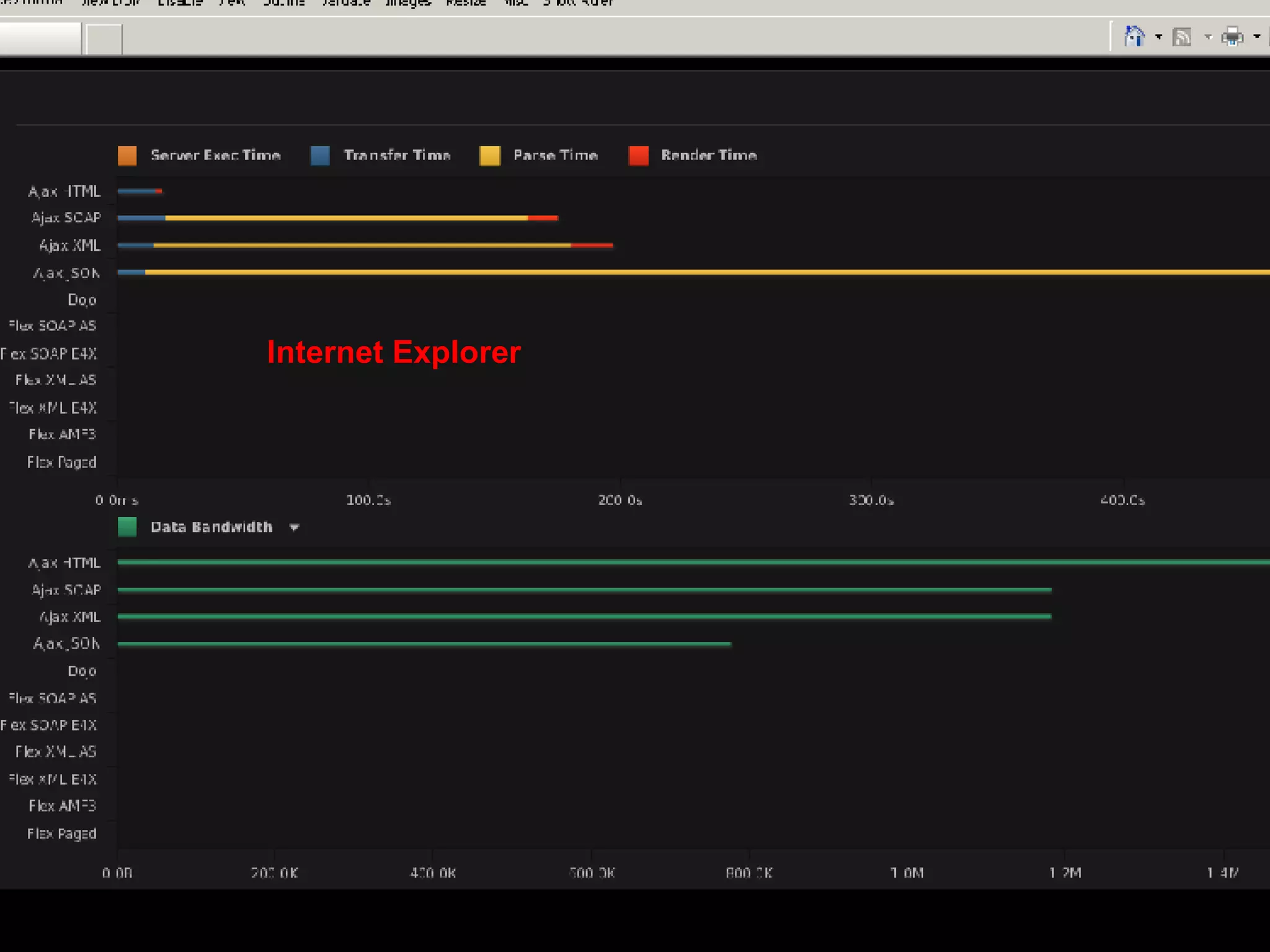Click Ajax XML label in bandwidth chart
This screenshot has height=952, width=1270.
(69, 617)
